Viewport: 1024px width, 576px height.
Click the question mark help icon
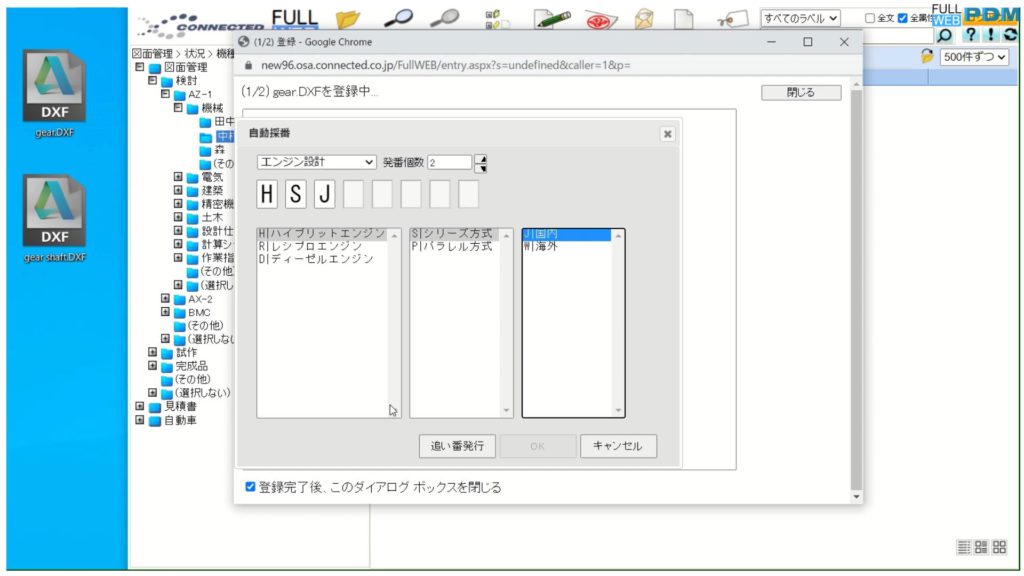point(972,35)
